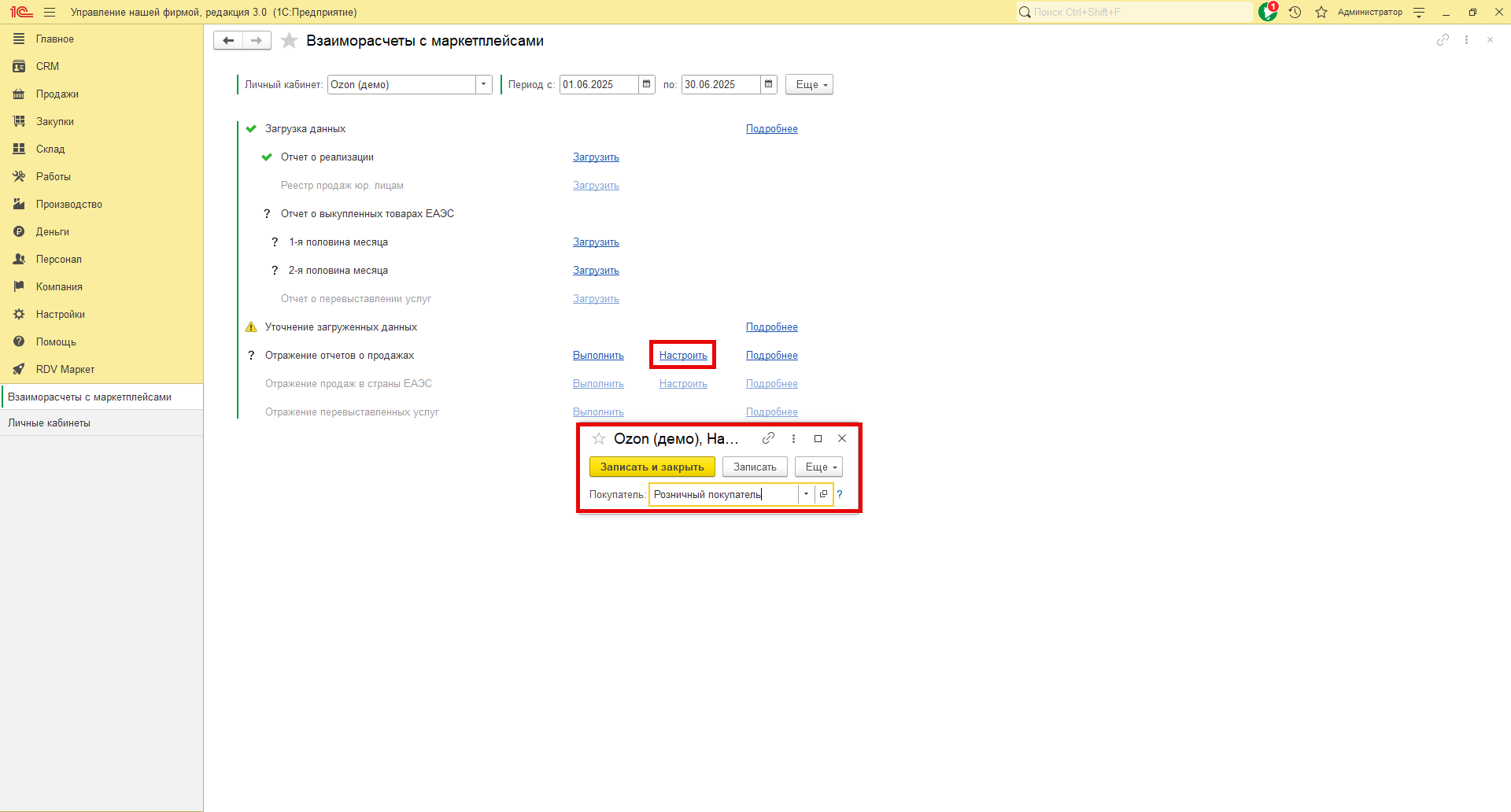Click Выполнить for Отражение отчетов о продажах
The width and height of the screenshot is (1511, 812).
[598, 356]
